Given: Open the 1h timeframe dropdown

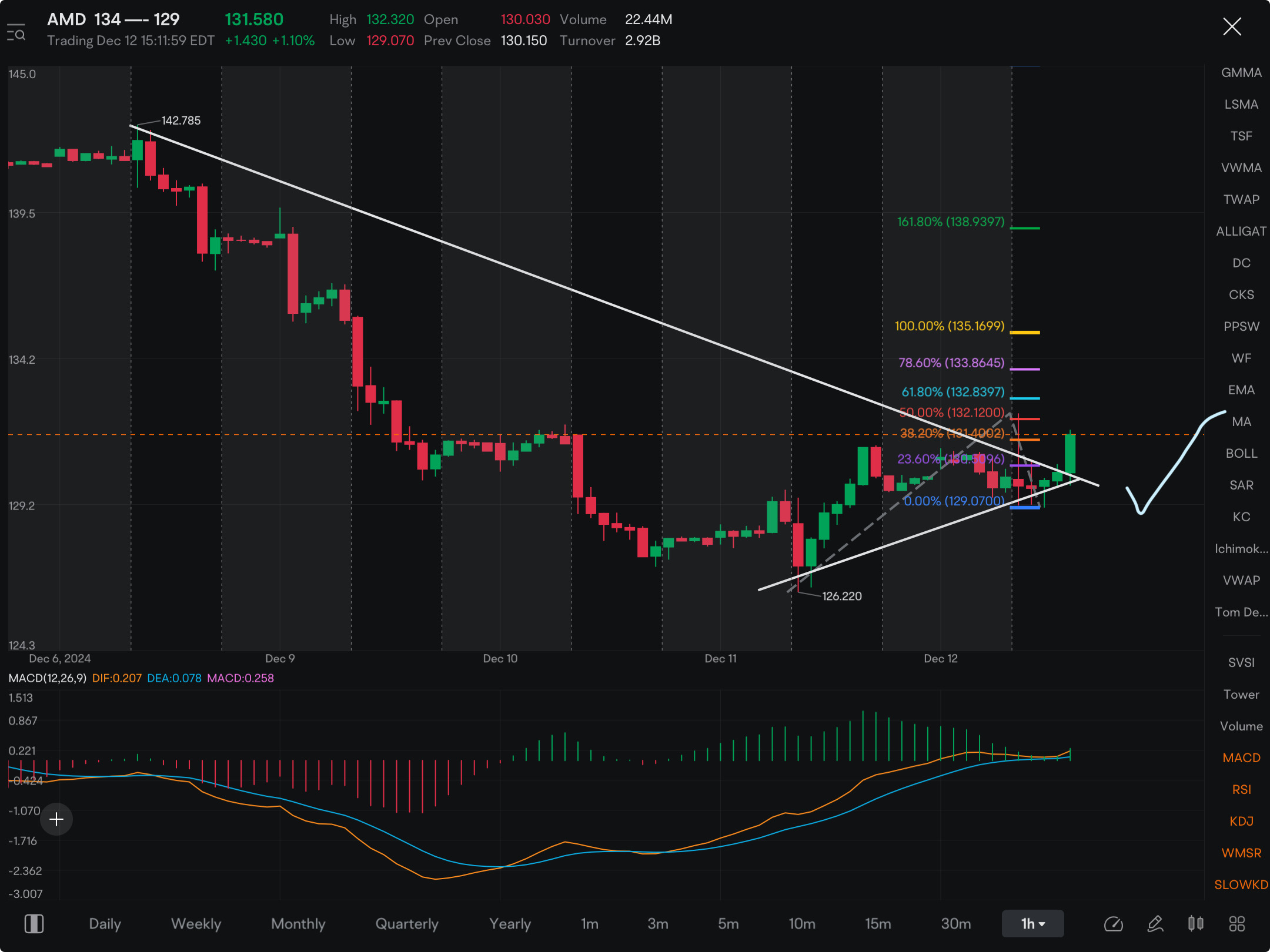Looking at the screenshot, I should 1032,924.
